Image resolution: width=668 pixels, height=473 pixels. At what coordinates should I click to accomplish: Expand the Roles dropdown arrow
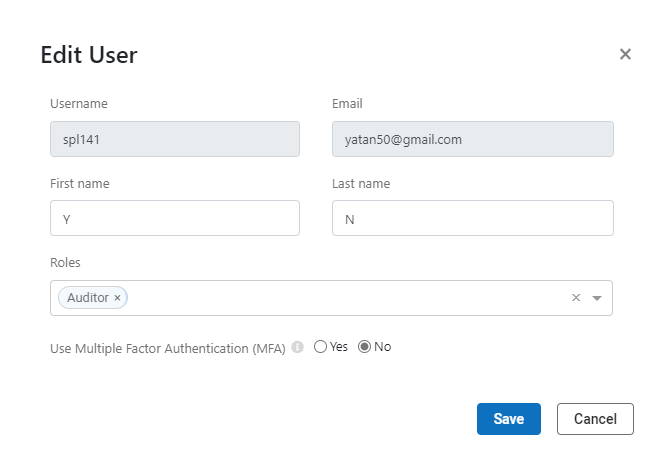click(597, 298)
